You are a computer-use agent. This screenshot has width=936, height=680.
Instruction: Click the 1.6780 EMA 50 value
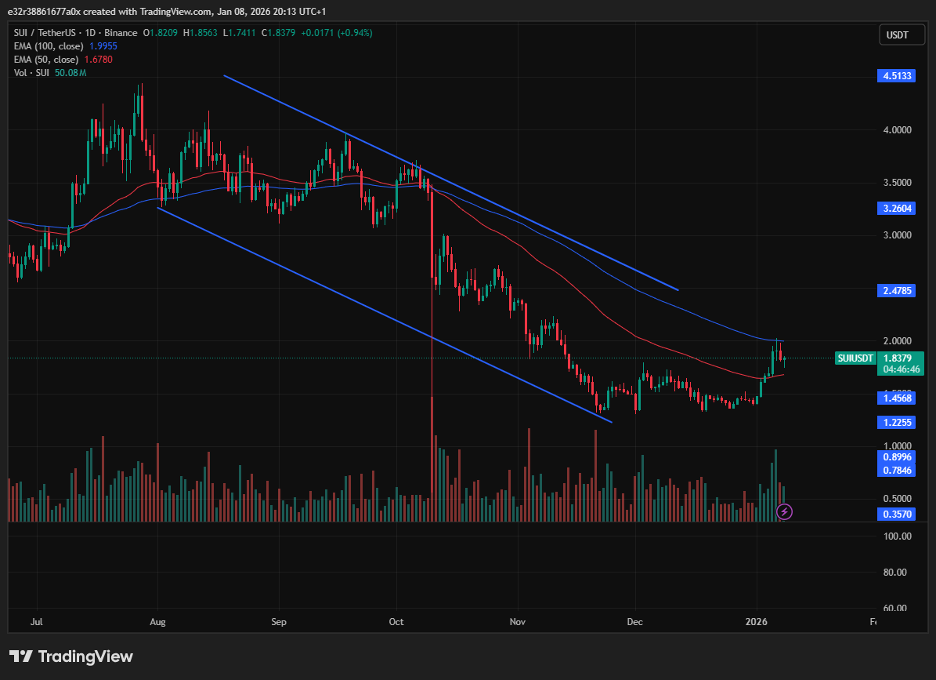98,59
